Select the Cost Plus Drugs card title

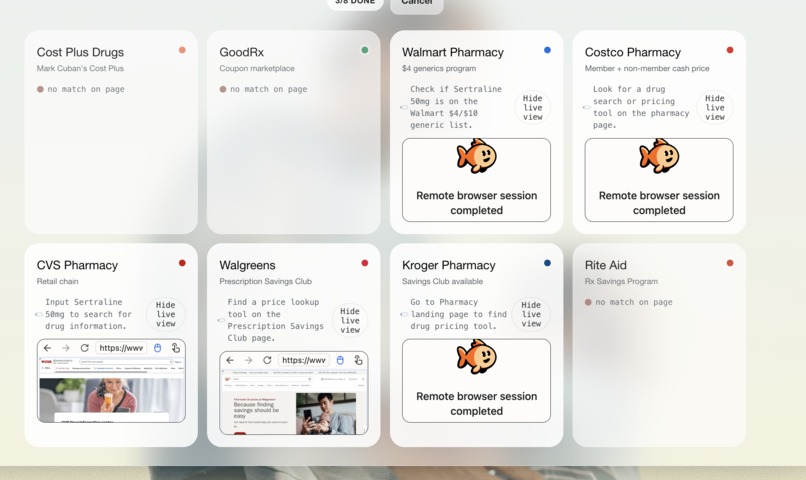click(x=80, y=52)
